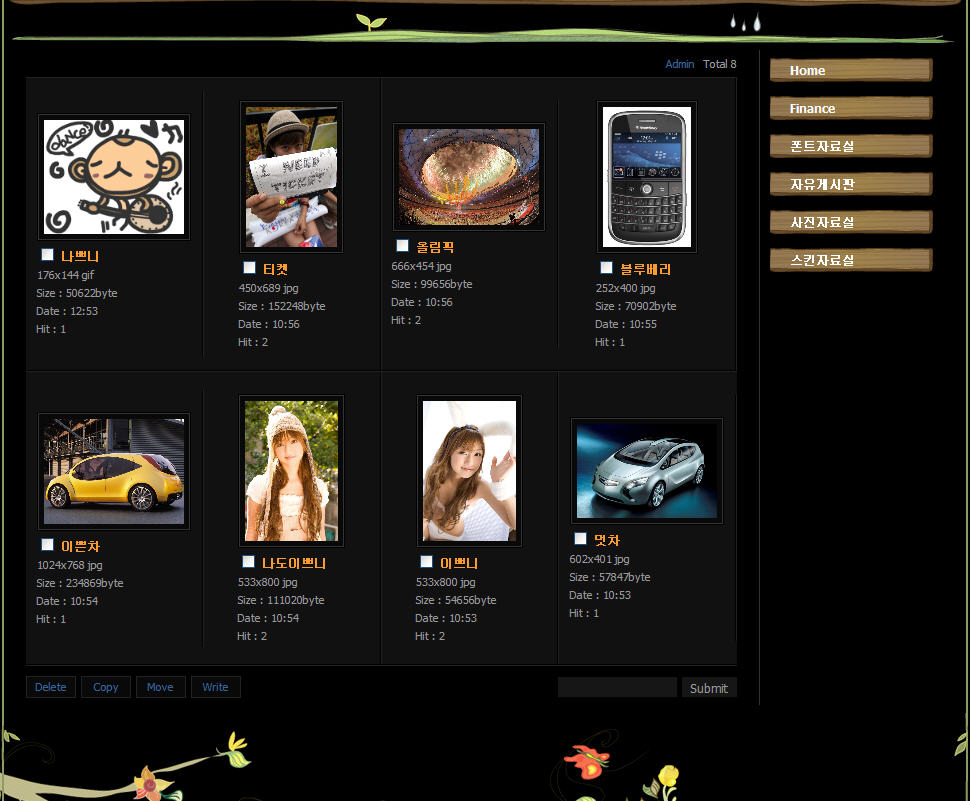Focus the search text field beside Submit
The width and height of the screenshot is (970, 801).
pos(617,688)
